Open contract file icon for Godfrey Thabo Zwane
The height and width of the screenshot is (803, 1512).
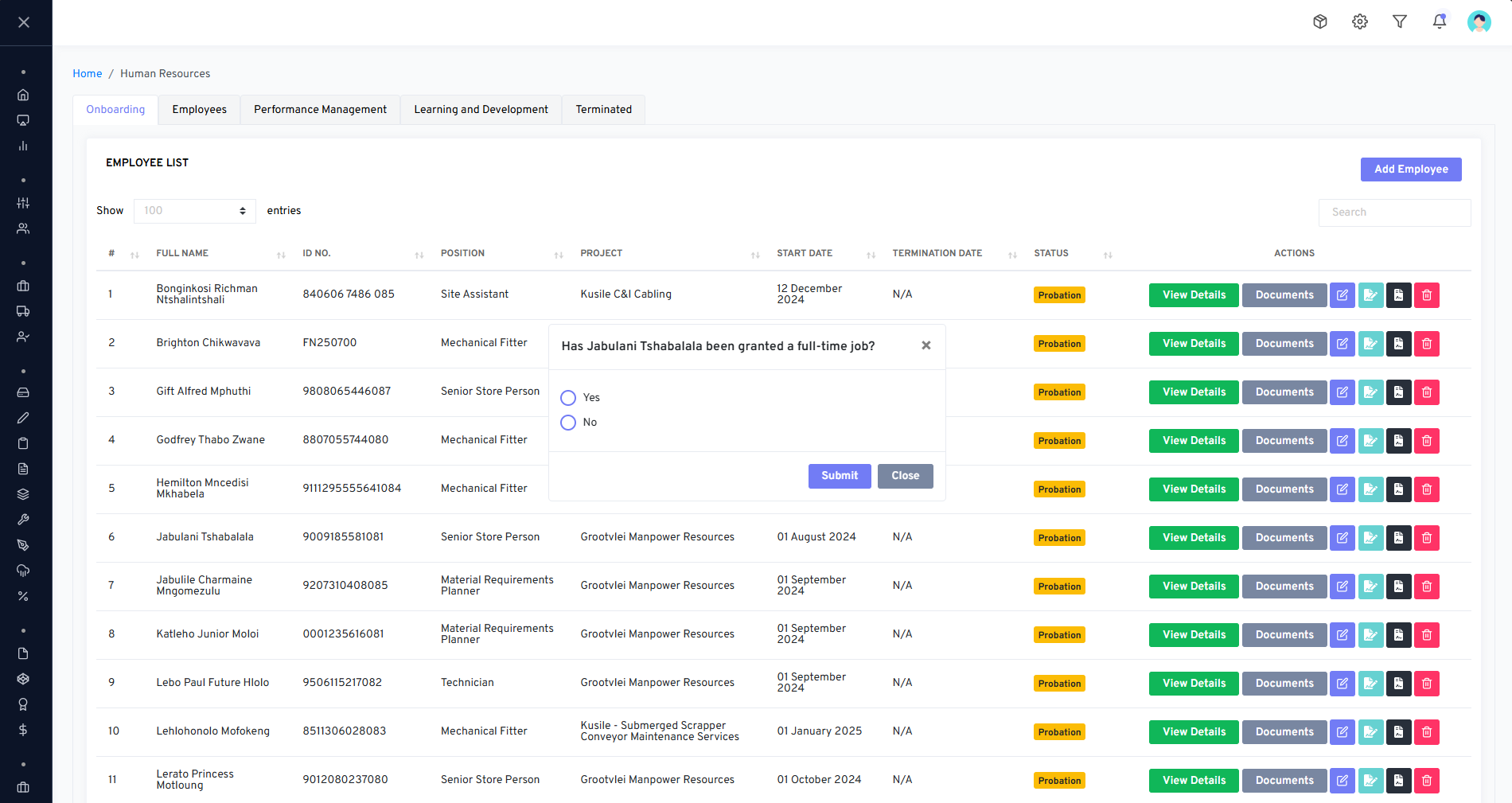pos(1399,441)
